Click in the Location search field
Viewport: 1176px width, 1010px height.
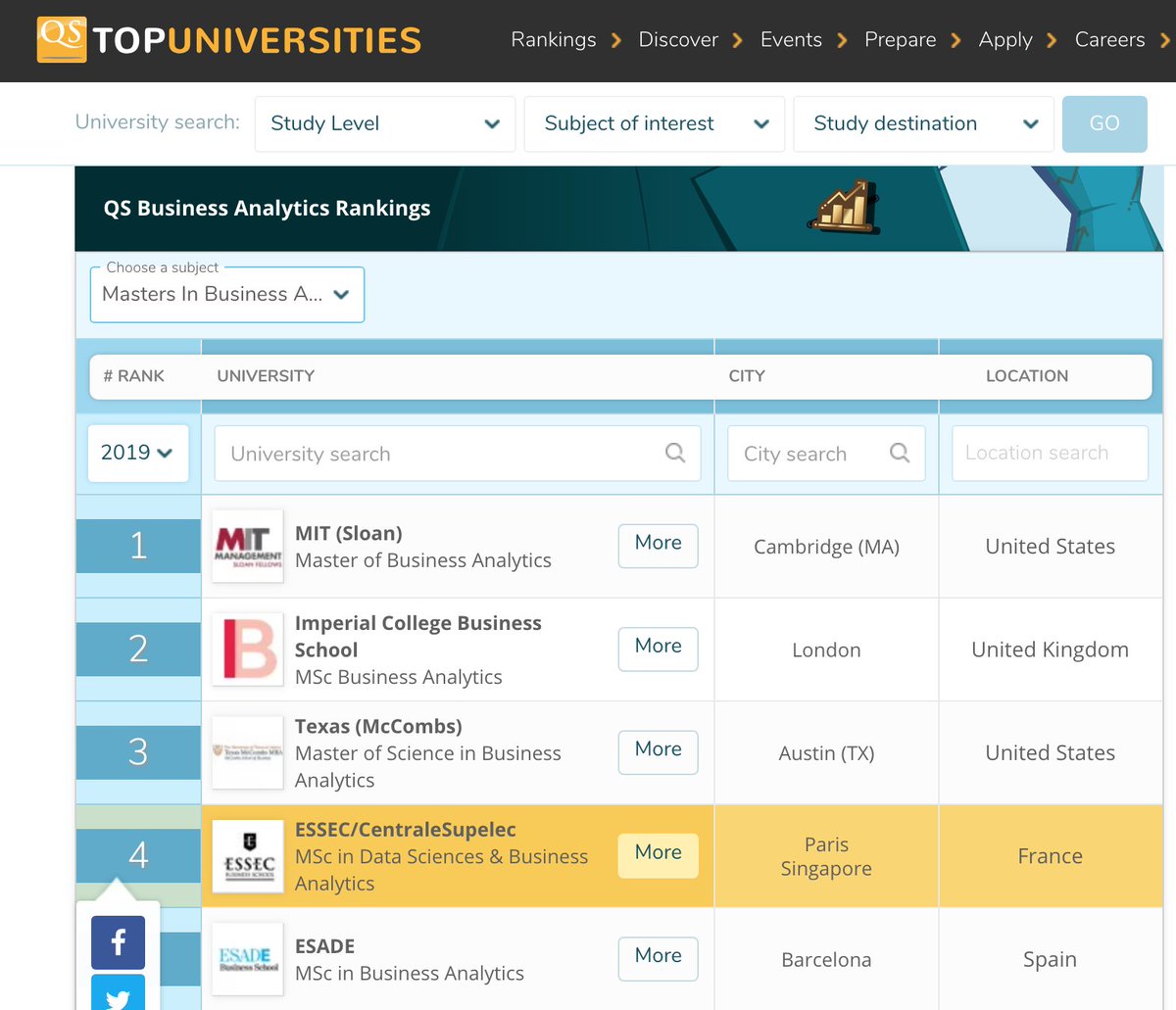coord(1050,453)
